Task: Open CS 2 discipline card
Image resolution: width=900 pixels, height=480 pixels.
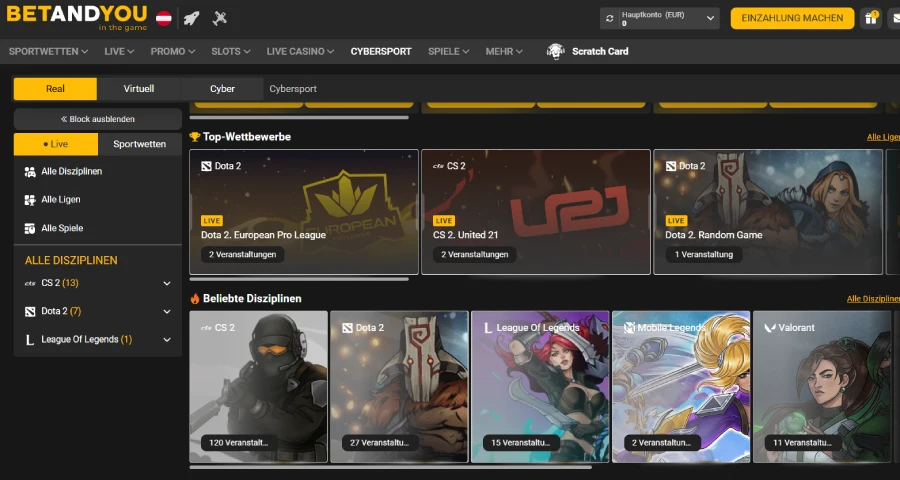Action: (258, 387)
